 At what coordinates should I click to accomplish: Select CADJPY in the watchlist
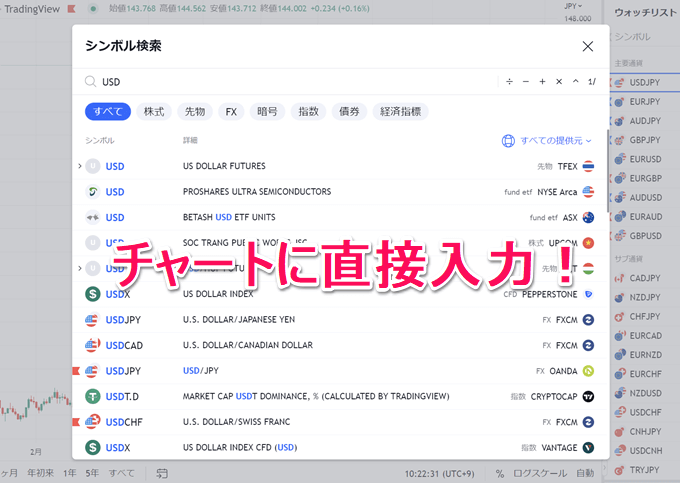pos(645,278)
